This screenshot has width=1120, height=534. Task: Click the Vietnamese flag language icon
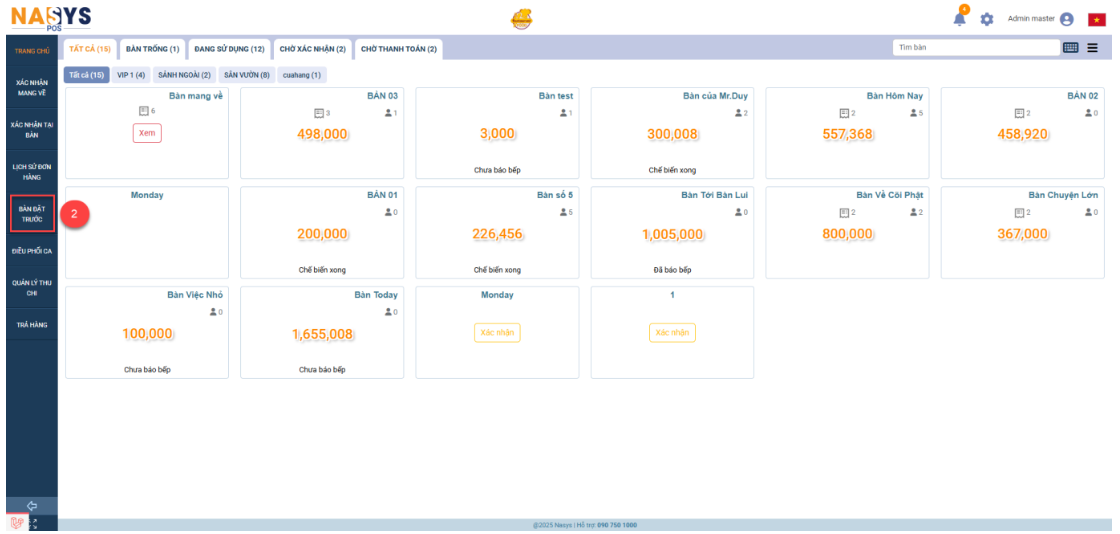point(1096,19)
